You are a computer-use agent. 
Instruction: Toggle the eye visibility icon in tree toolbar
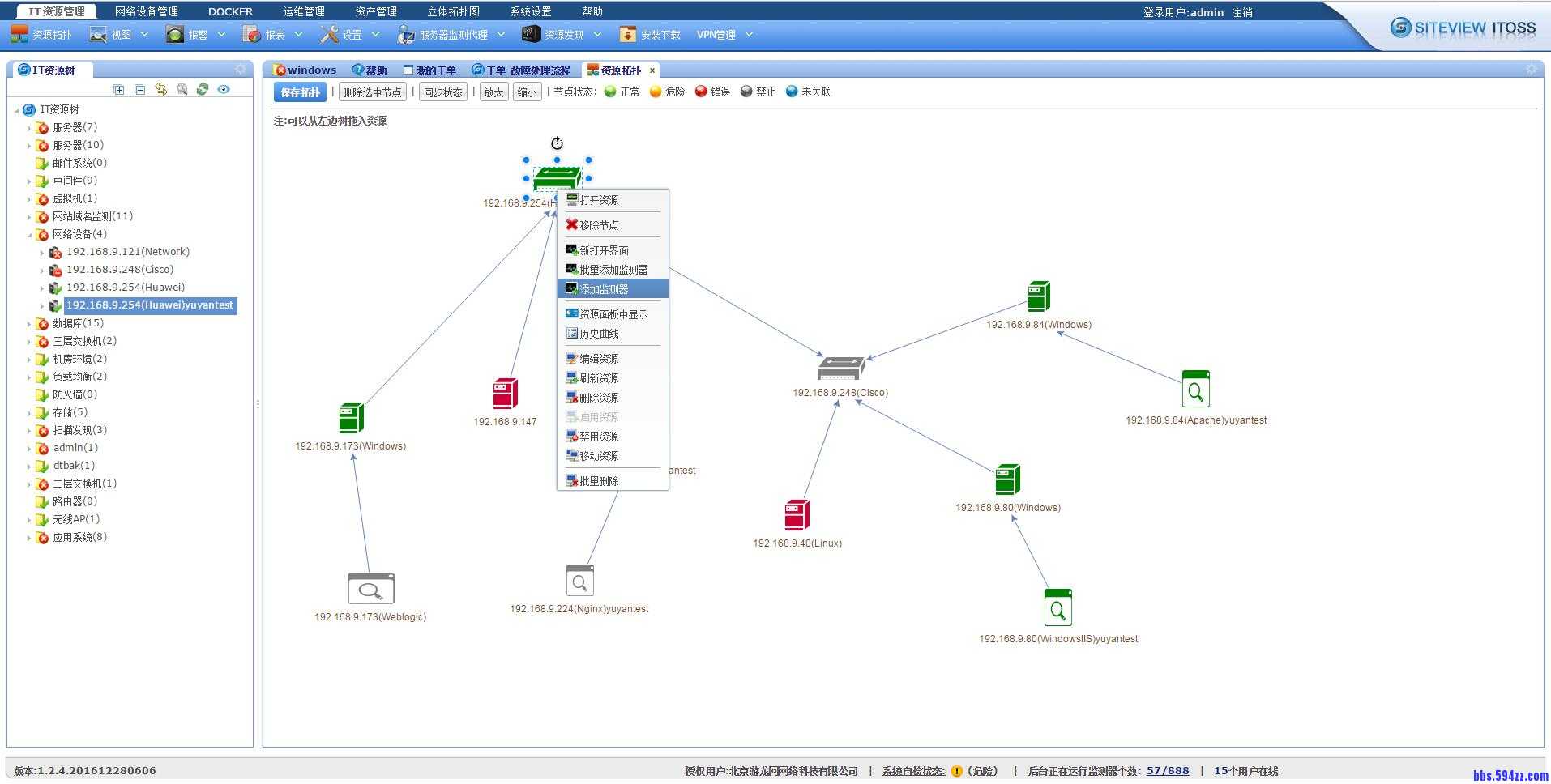click(x=224, y=89)
